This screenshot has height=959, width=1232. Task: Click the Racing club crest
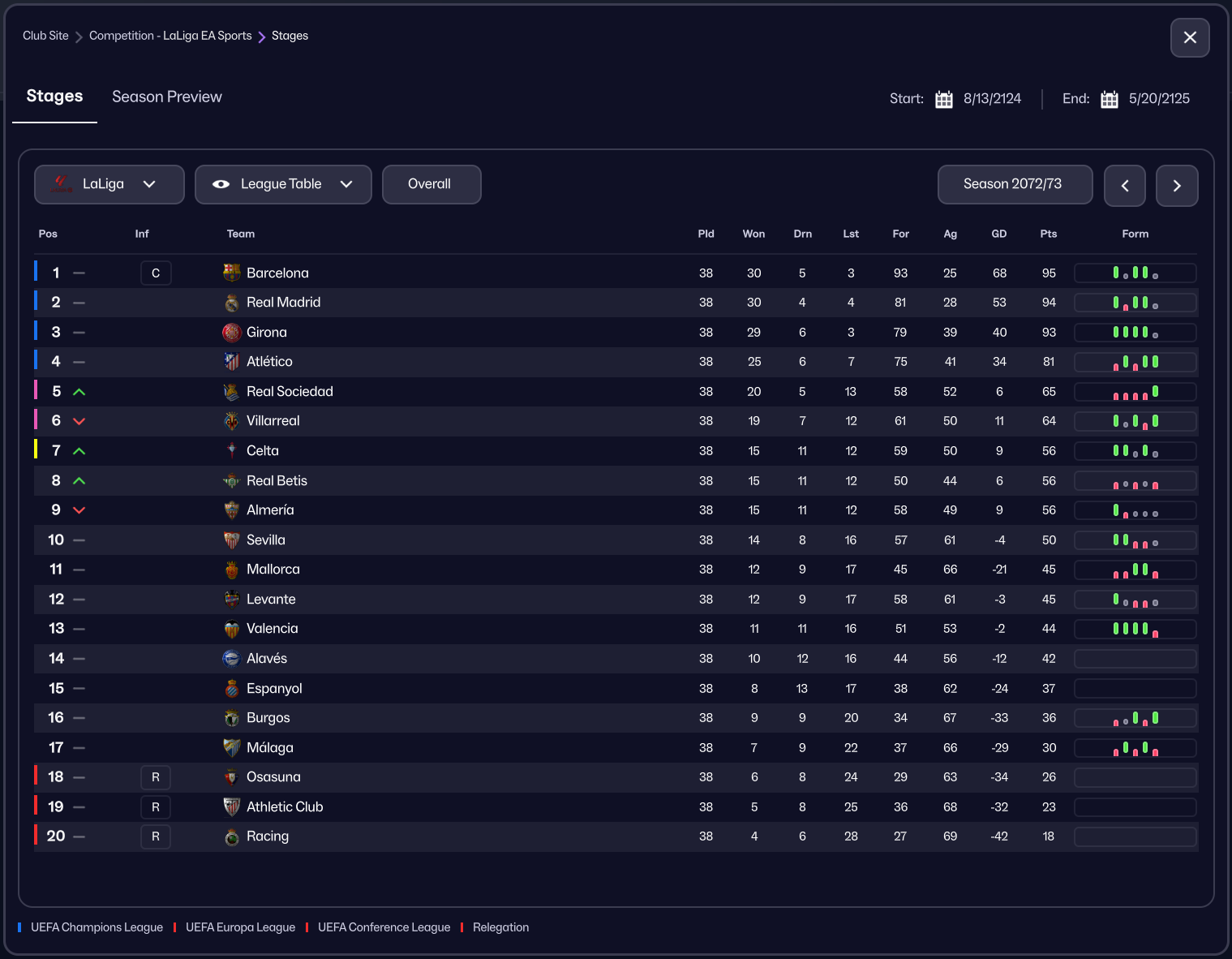[x=232, y=836]
